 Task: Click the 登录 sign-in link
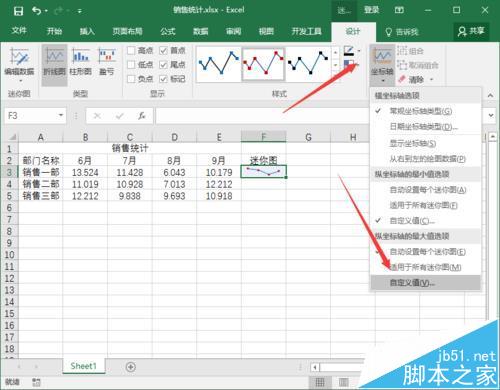[x=371, y=10]
